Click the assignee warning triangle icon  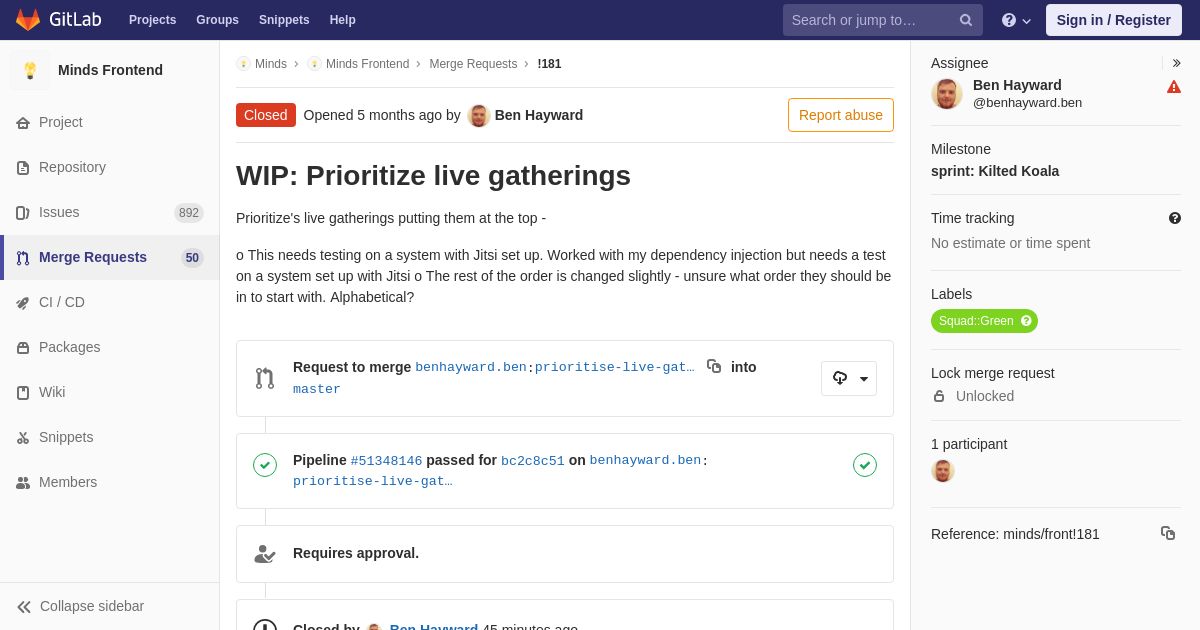coord(1174,87)
